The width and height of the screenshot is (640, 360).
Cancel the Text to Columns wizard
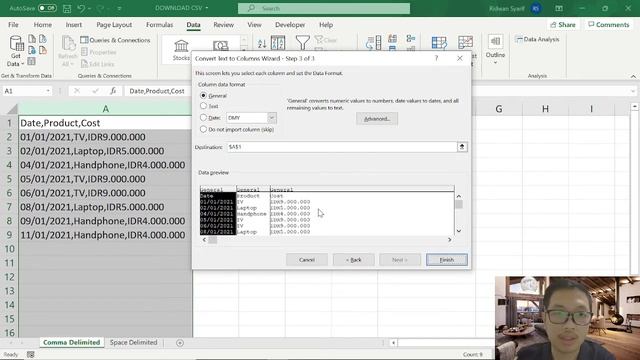tap(307, 260)
